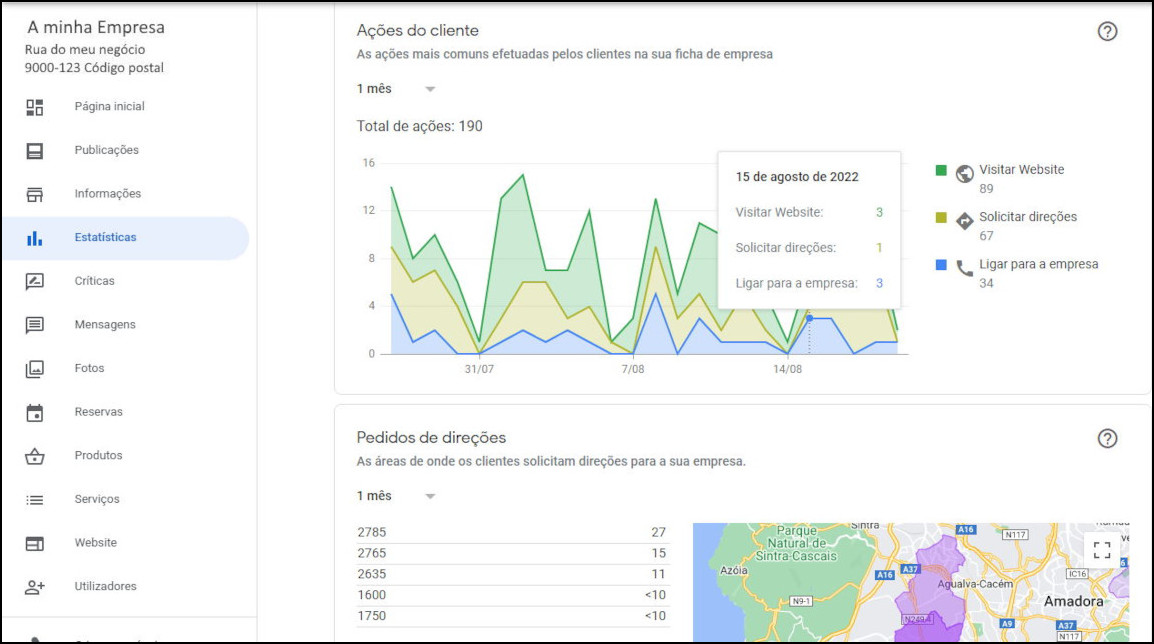Click the 14/08 axis label

[x=787, y=369]
